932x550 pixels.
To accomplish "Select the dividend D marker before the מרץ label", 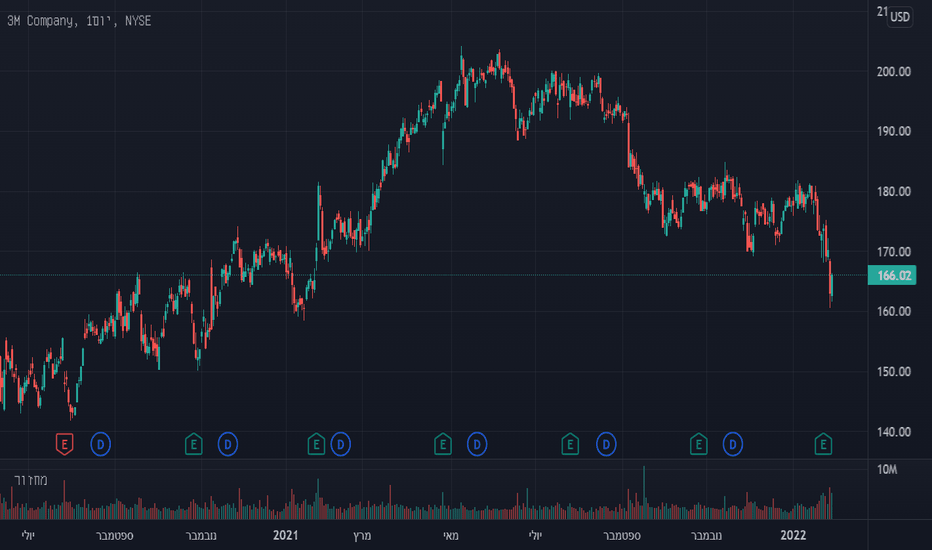I will (x=341, y=444).
